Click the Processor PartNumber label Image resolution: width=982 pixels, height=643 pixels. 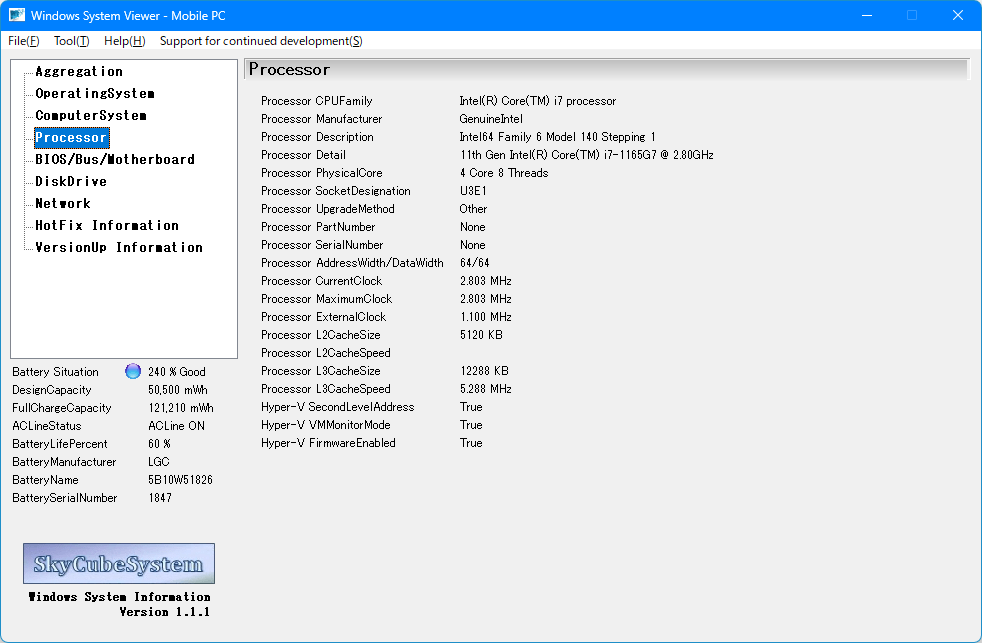[318, 227]
